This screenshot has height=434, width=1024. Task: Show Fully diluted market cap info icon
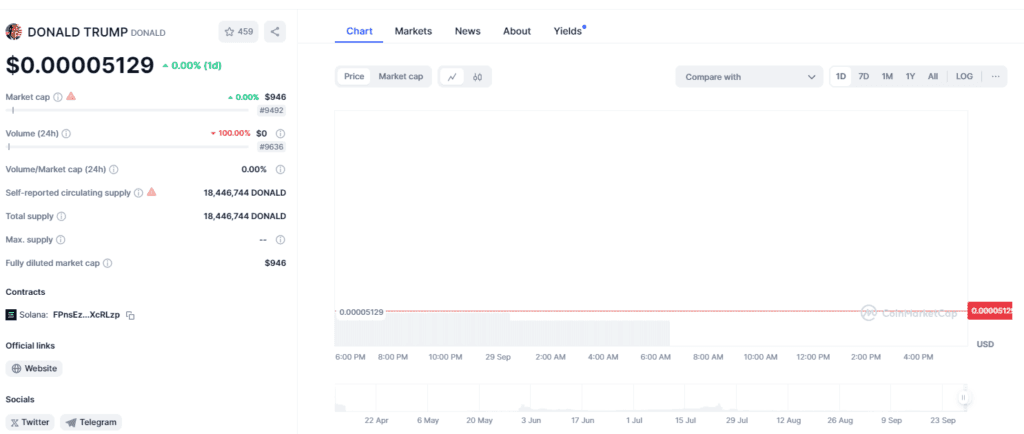(108, 264)
